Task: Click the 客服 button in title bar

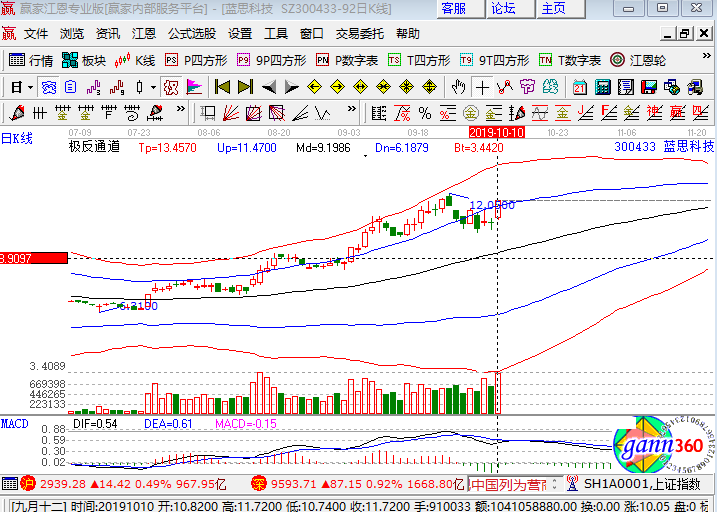Action: [460, 8]
